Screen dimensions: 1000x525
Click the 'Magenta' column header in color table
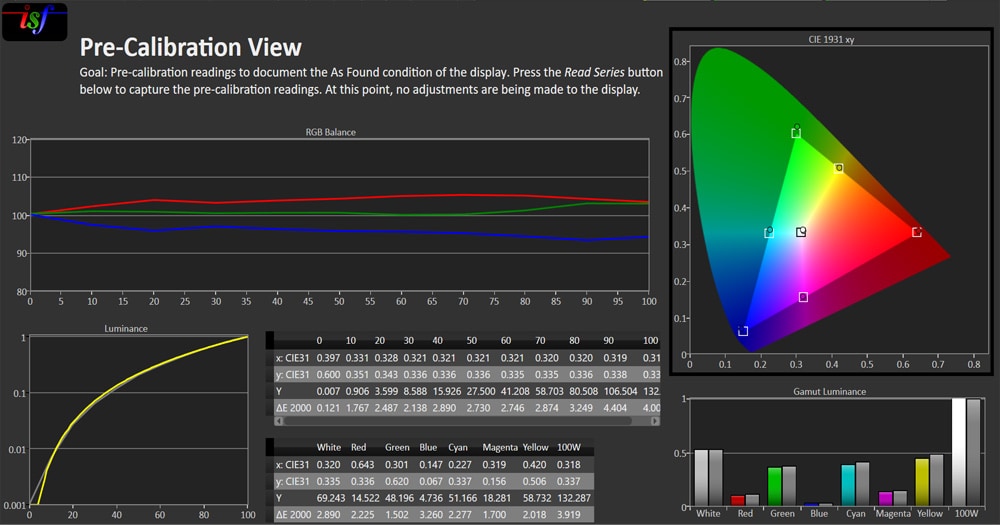(x=500, y=447)
